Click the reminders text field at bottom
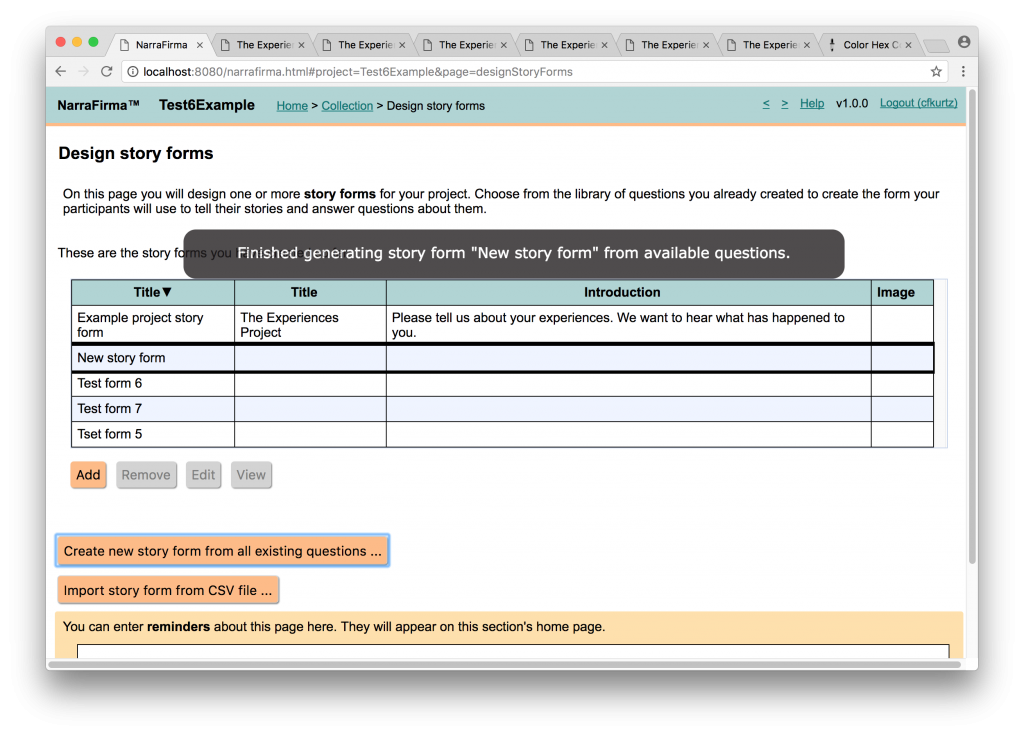 click(512, 652)
